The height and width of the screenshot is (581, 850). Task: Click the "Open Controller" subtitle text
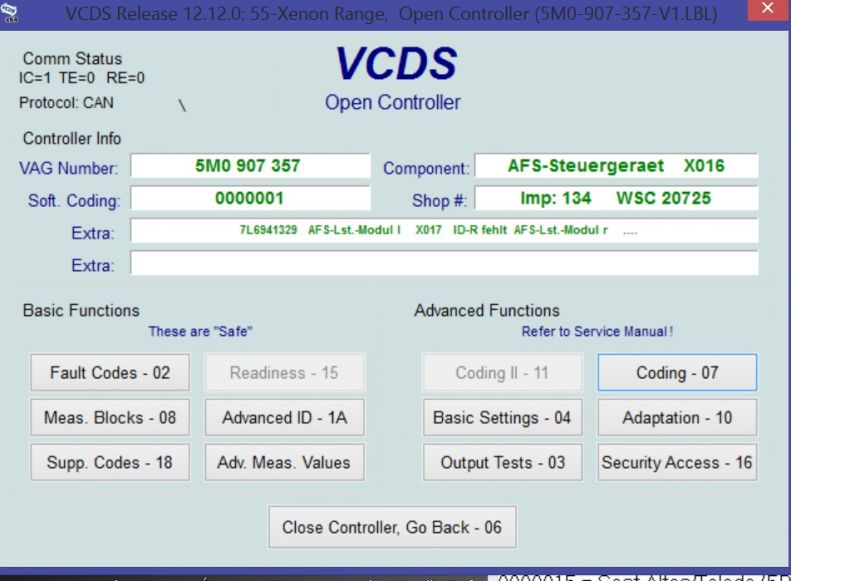392,102
